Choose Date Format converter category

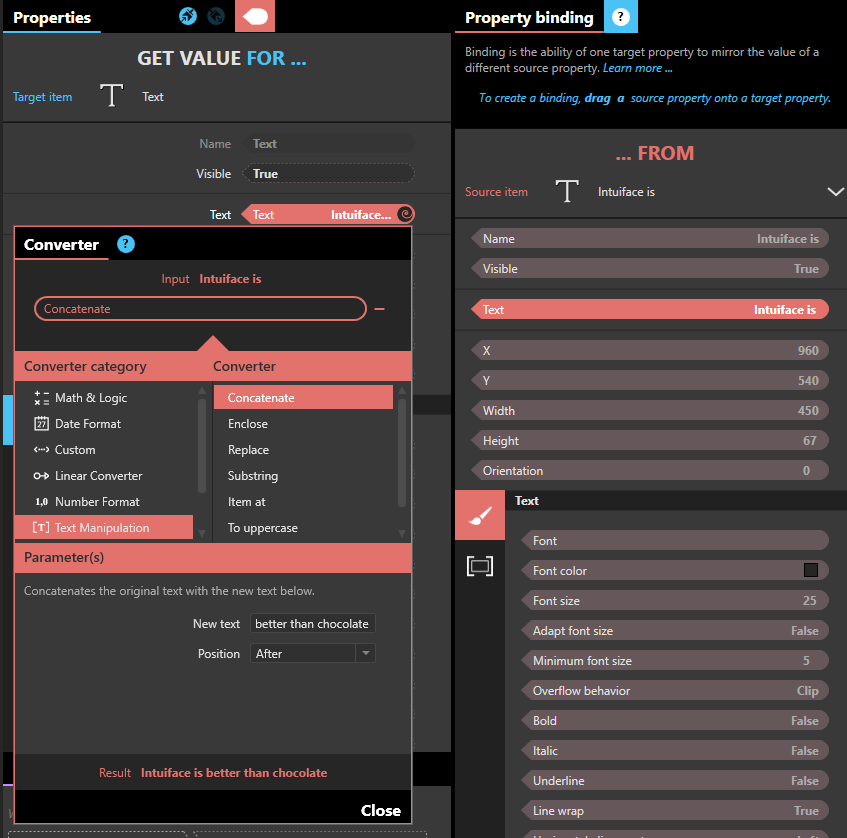coord(104,424)
